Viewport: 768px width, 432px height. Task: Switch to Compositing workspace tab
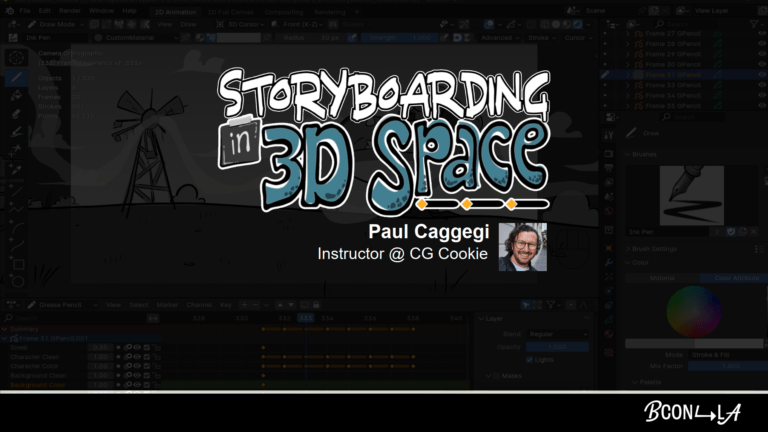coord(284,12)
